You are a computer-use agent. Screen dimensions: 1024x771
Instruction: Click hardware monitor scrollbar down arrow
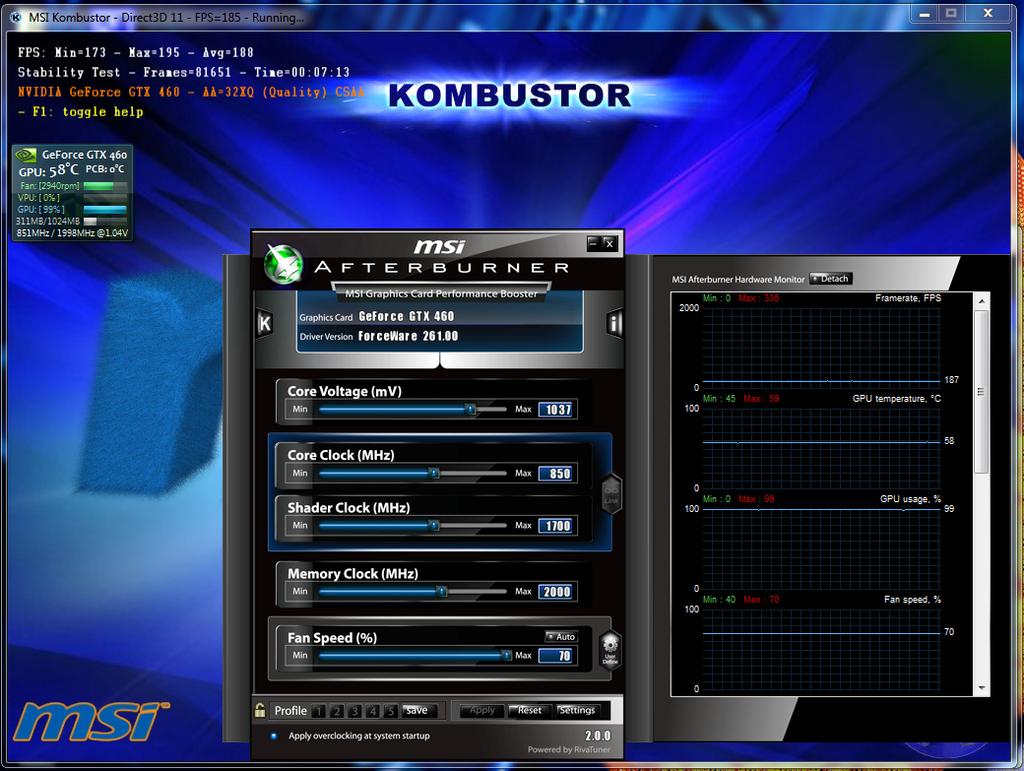coord(982,688)
